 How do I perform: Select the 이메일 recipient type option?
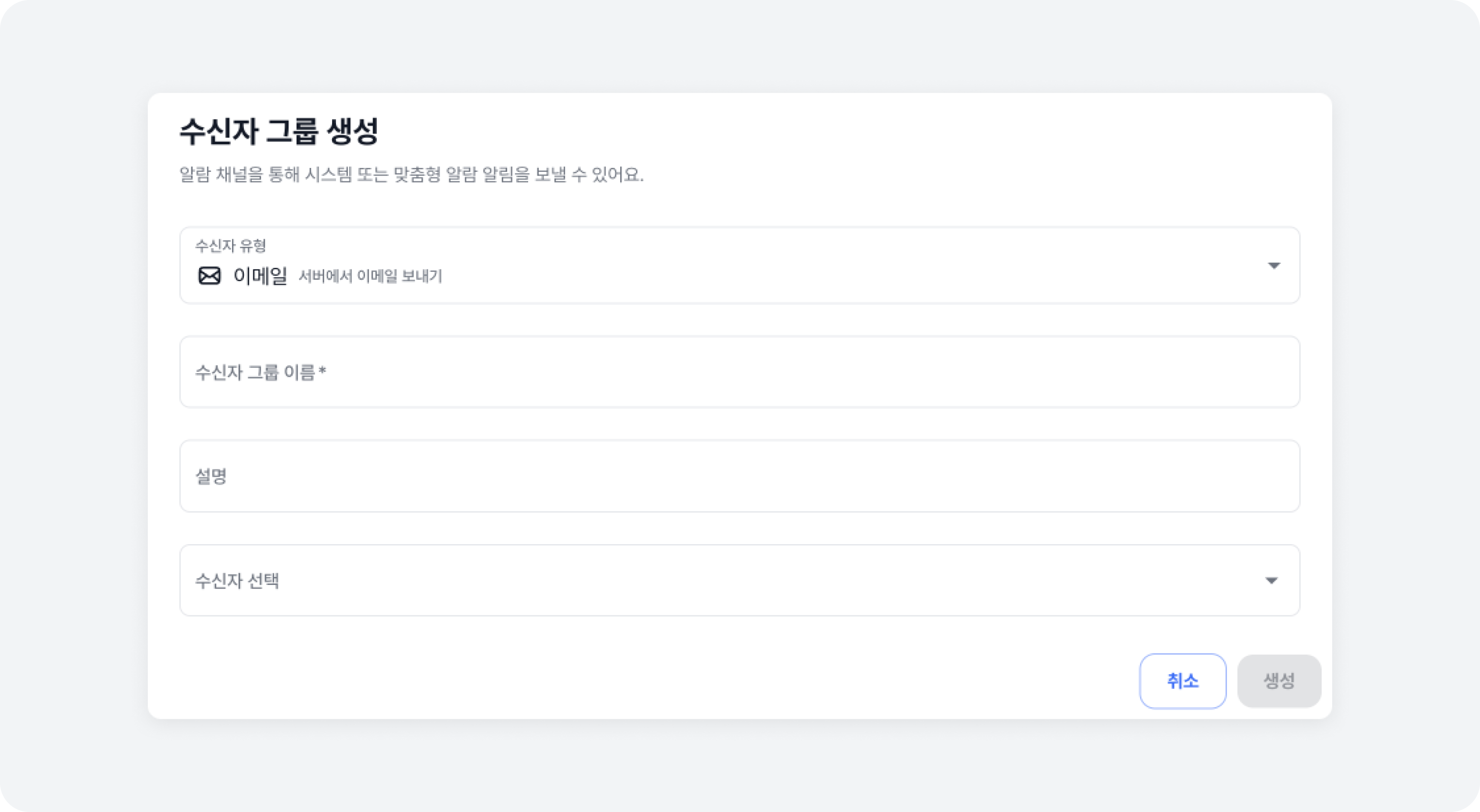tap(260, 276)
